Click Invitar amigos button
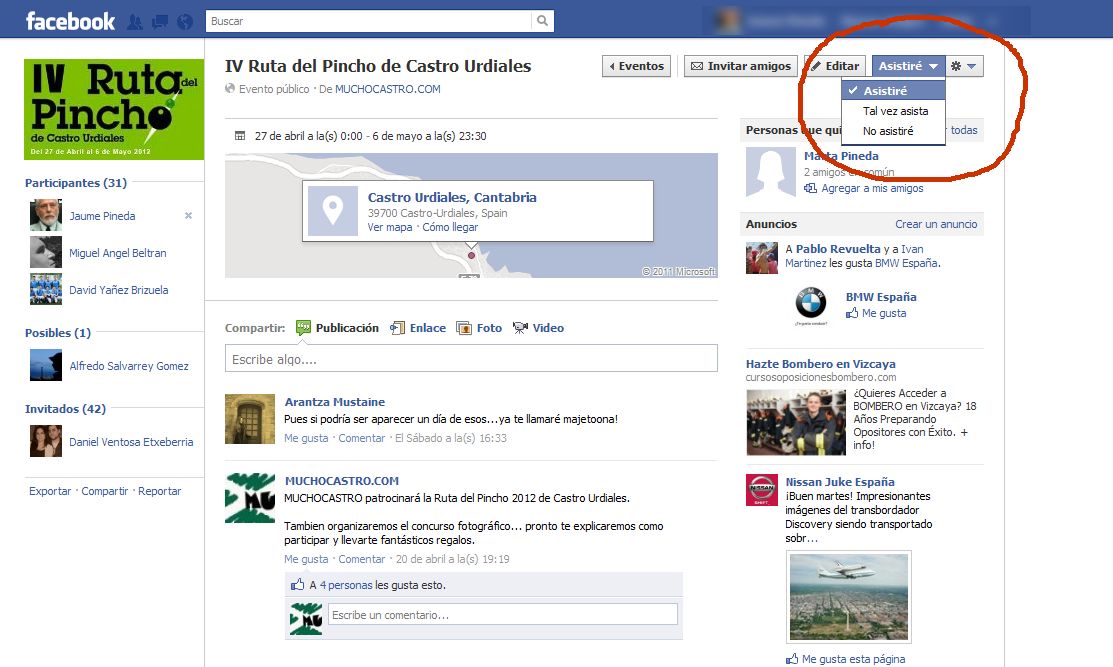Image resolution: width=1113 pixels, height=667 pixels. click(741, 66)
